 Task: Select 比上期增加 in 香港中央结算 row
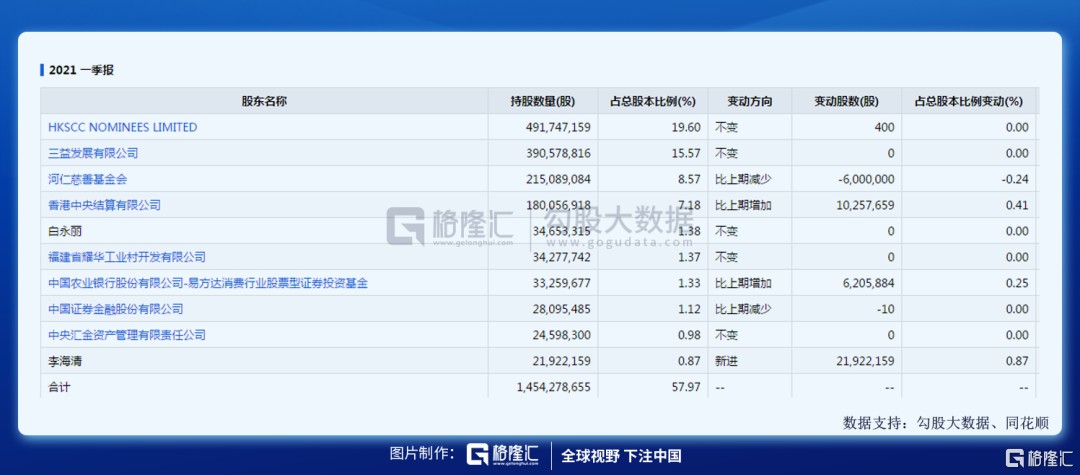744,205
